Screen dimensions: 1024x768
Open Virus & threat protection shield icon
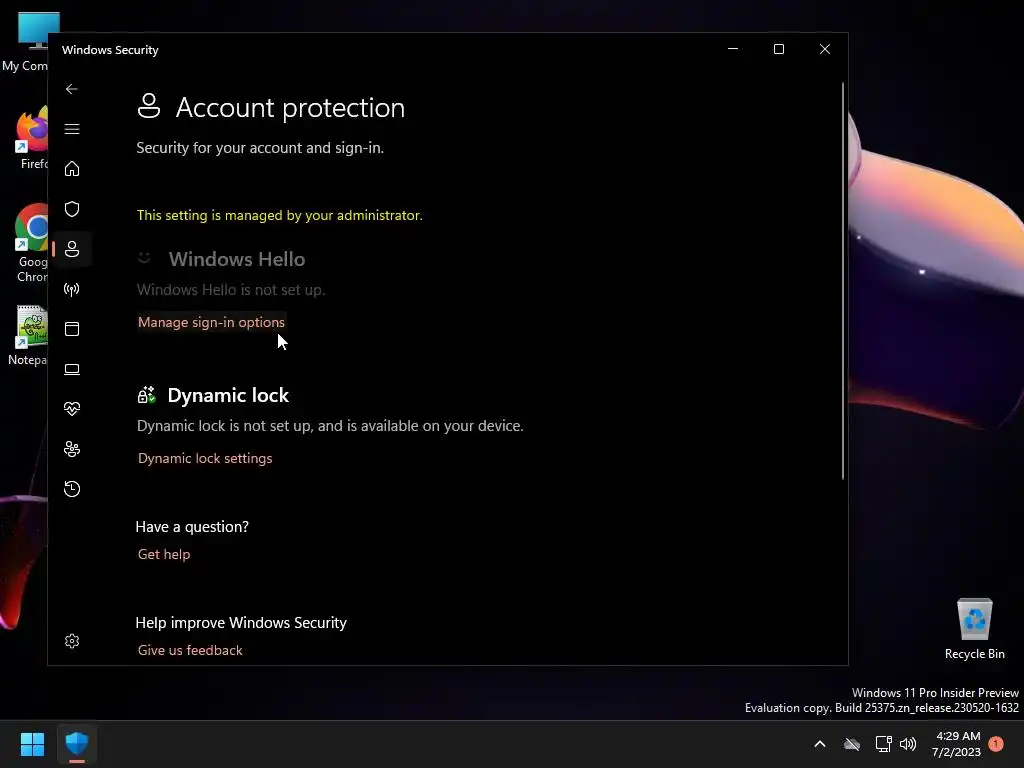(x=72, y=209)
